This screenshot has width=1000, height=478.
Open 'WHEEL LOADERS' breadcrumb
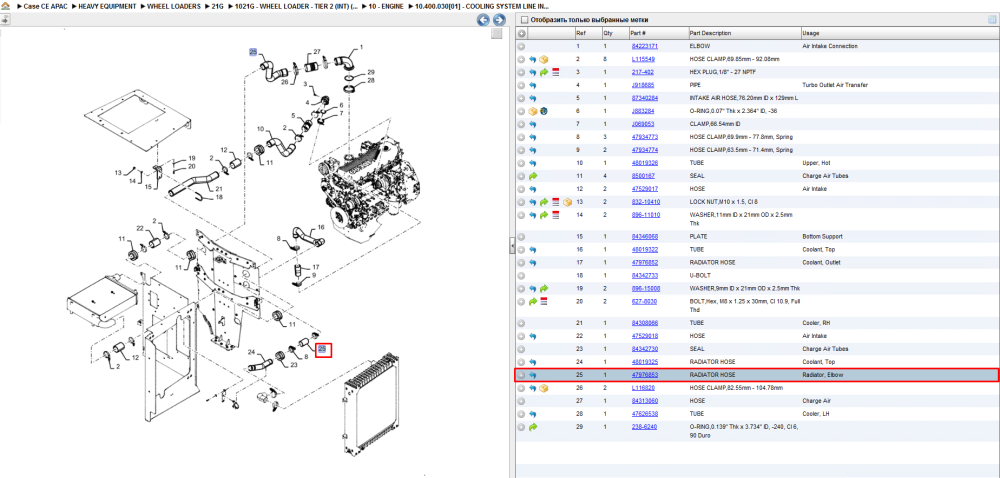[x=175, y=6]
